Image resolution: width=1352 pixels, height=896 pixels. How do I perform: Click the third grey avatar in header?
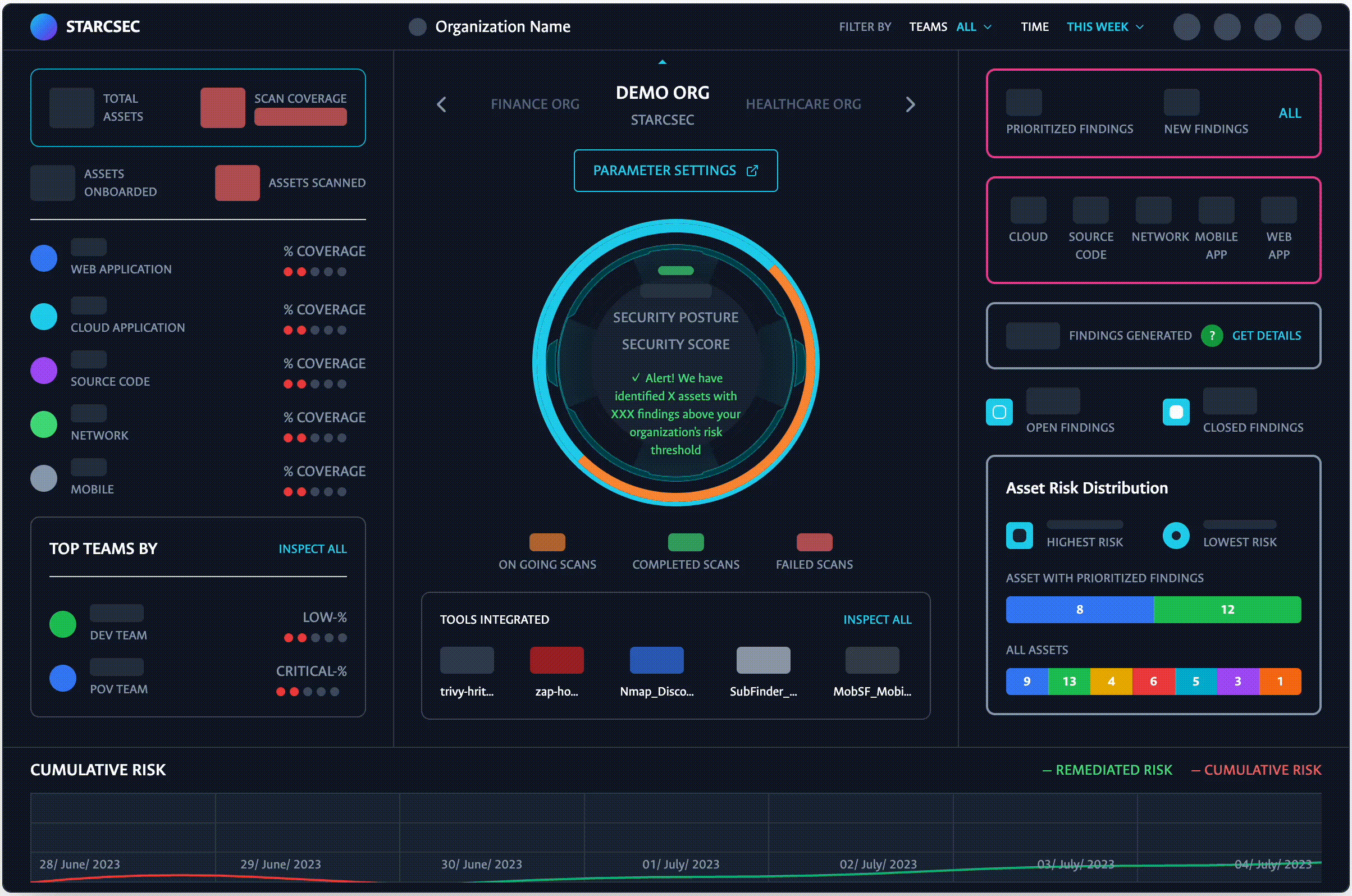point(1267,27)
